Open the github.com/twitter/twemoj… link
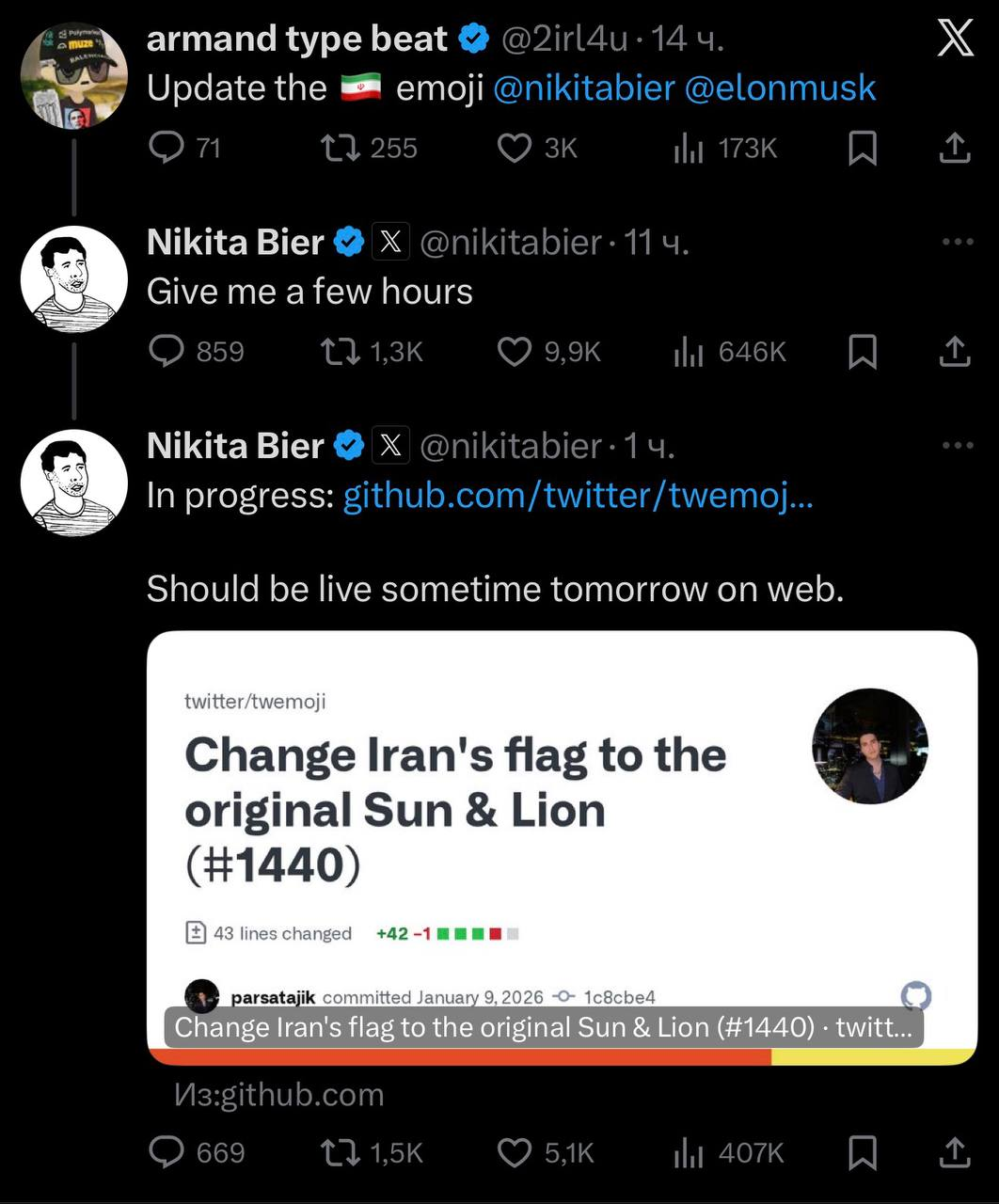 pos(578,496)
